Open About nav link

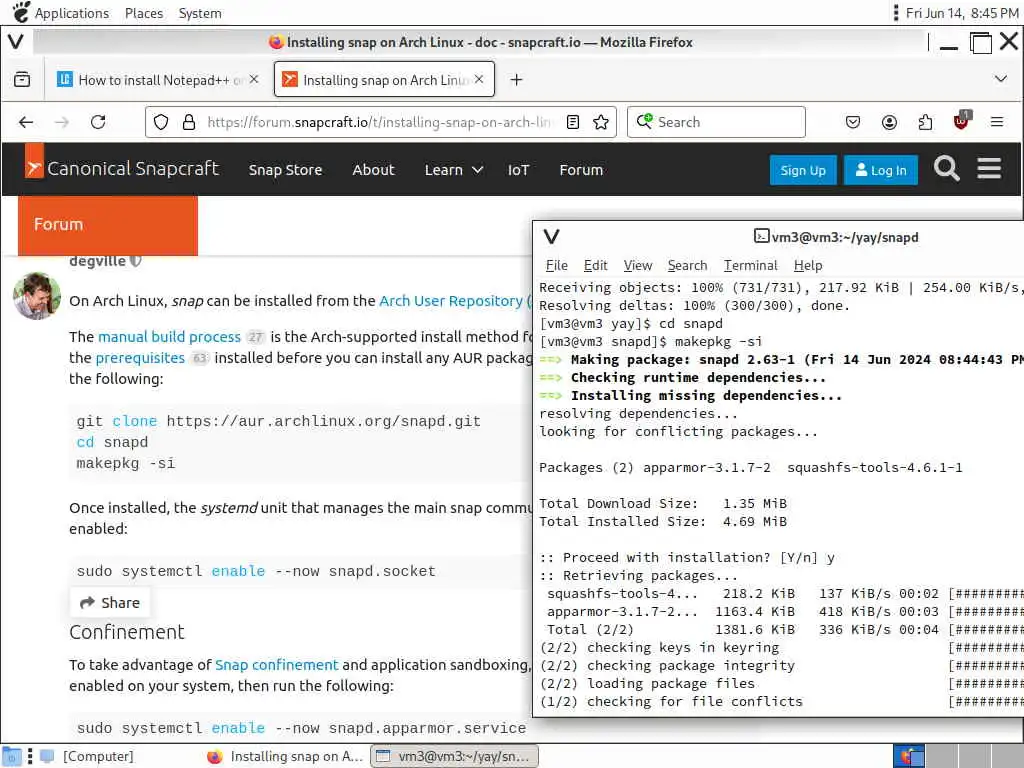coord(374,170)
